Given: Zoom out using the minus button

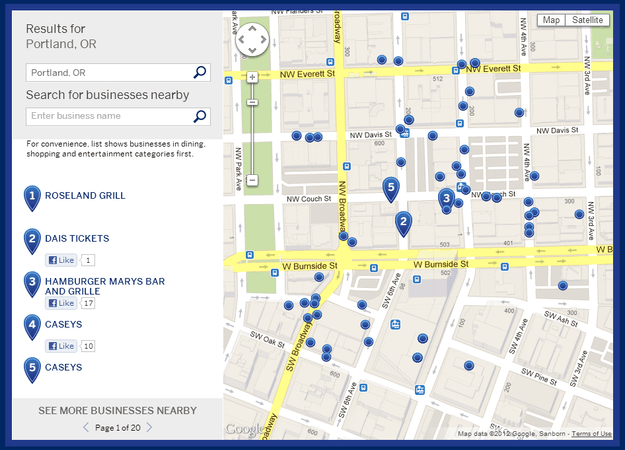Looking at the screenshot, I should tap(252, 180).
